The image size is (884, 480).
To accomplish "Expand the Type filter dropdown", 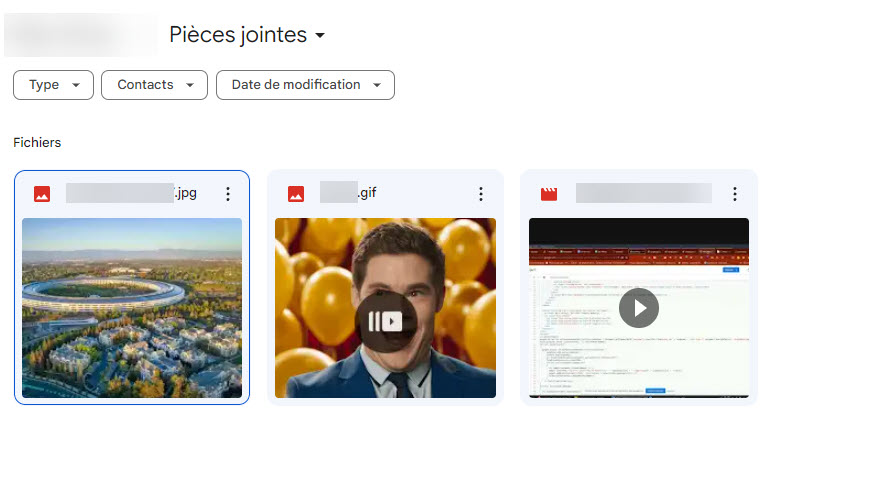I will 53,85.
